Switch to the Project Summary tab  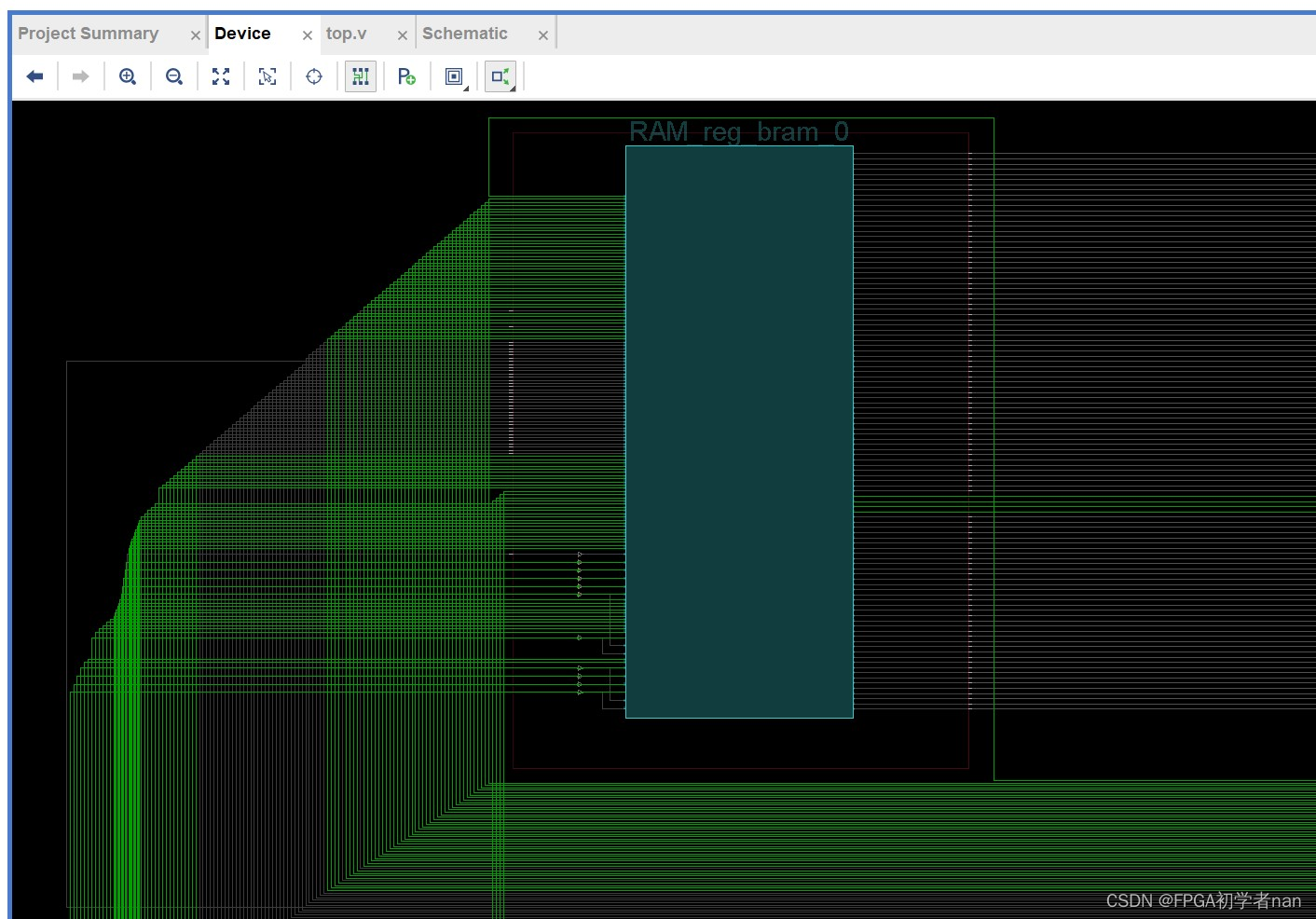(x=89, y=33)
